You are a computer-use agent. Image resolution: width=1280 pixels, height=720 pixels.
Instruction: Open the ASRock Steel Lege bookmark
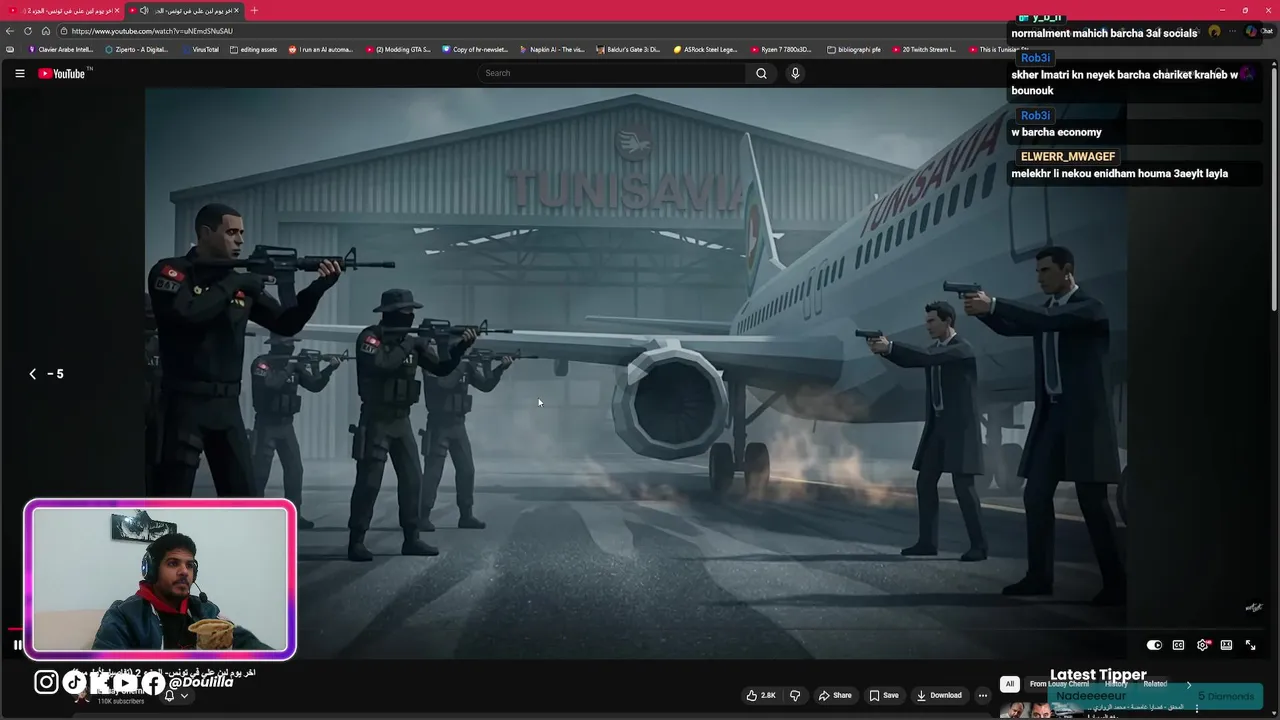tap(706, 49)
